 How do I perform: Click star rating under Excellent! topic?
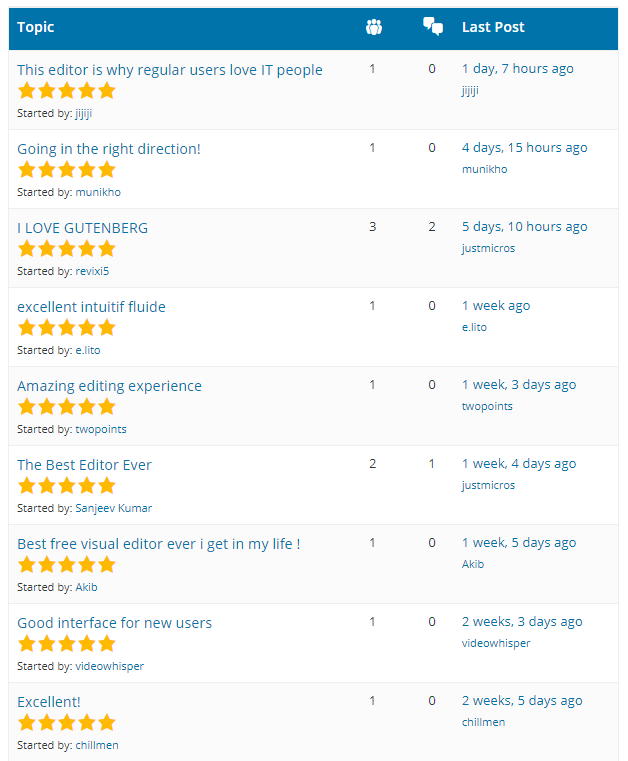pos(66,723)
